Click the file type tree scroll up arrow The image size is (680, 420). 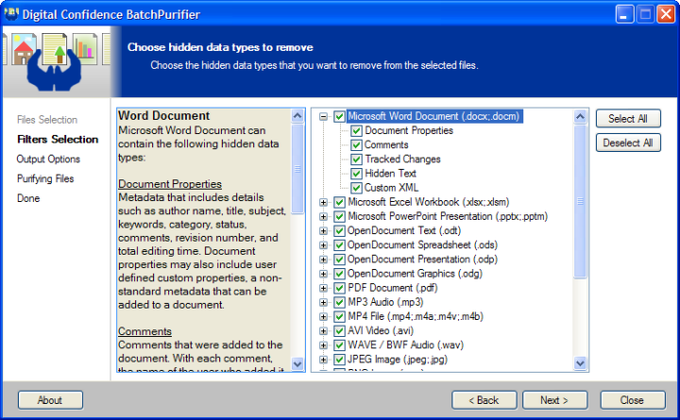580,117
